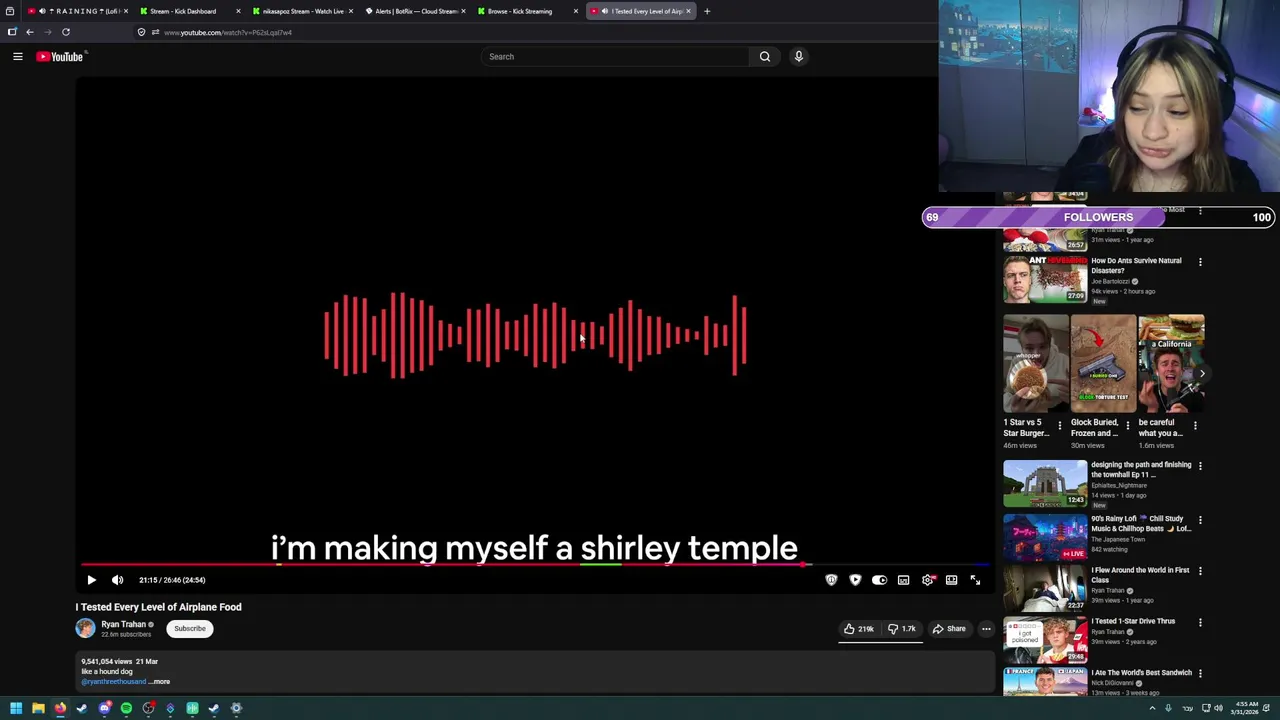Go to YouTube home via logo

(60, 57)
